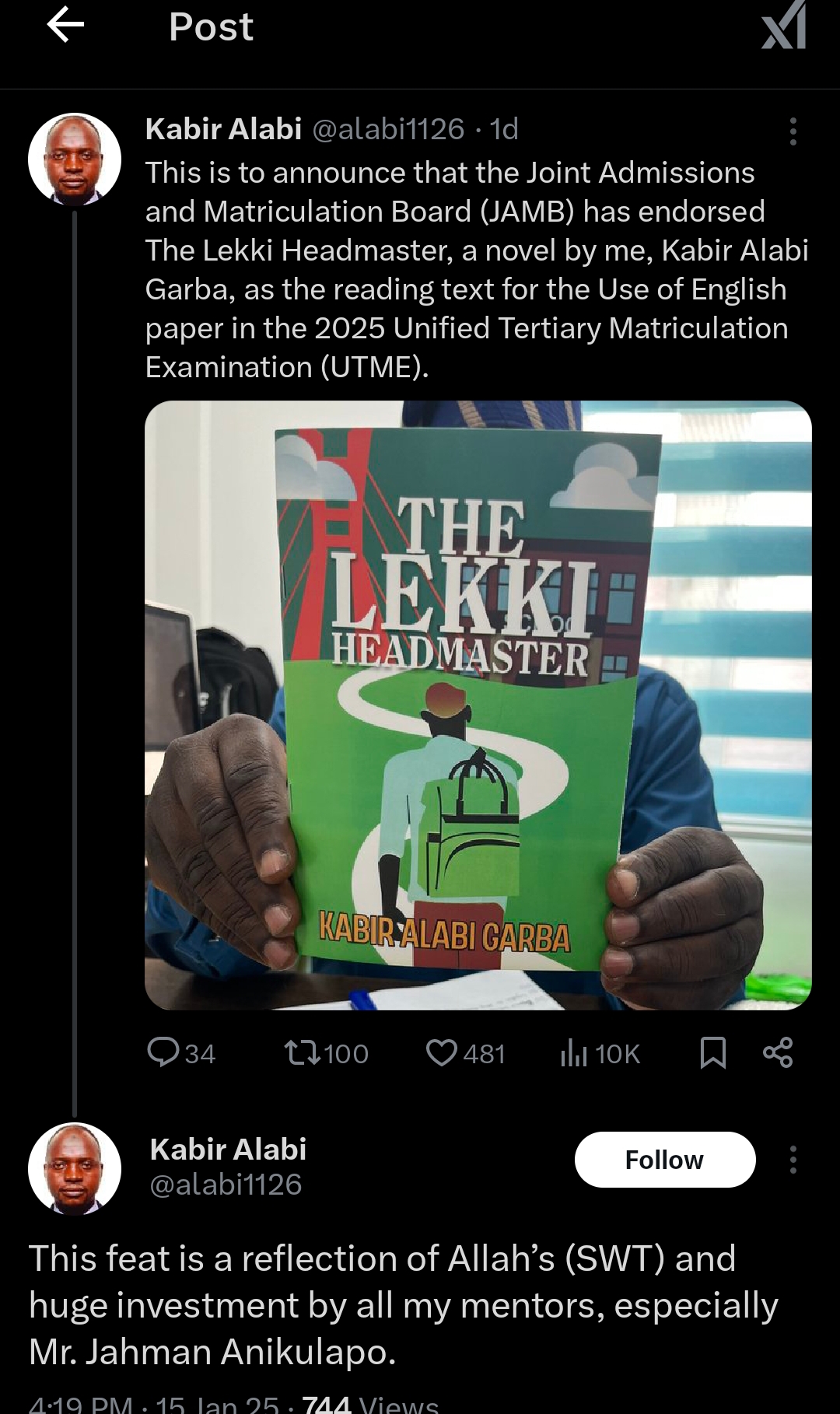Tap the share icon
Viewport: 840px width, 1414px height.
[x=778, y=1053]
